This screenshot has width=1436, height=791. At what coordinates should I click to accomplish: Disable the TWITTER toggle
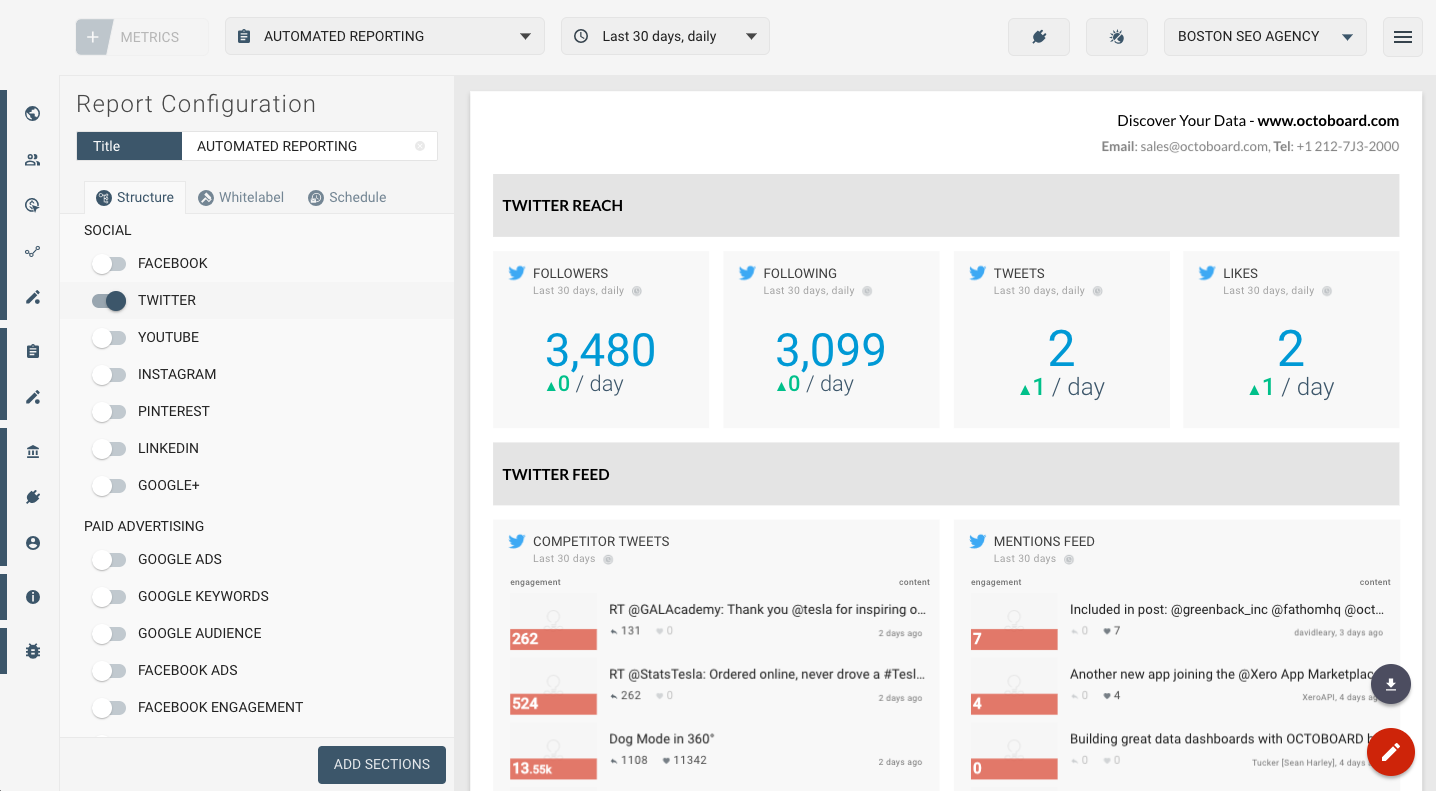pyautogui.click(x=108, y=300)
